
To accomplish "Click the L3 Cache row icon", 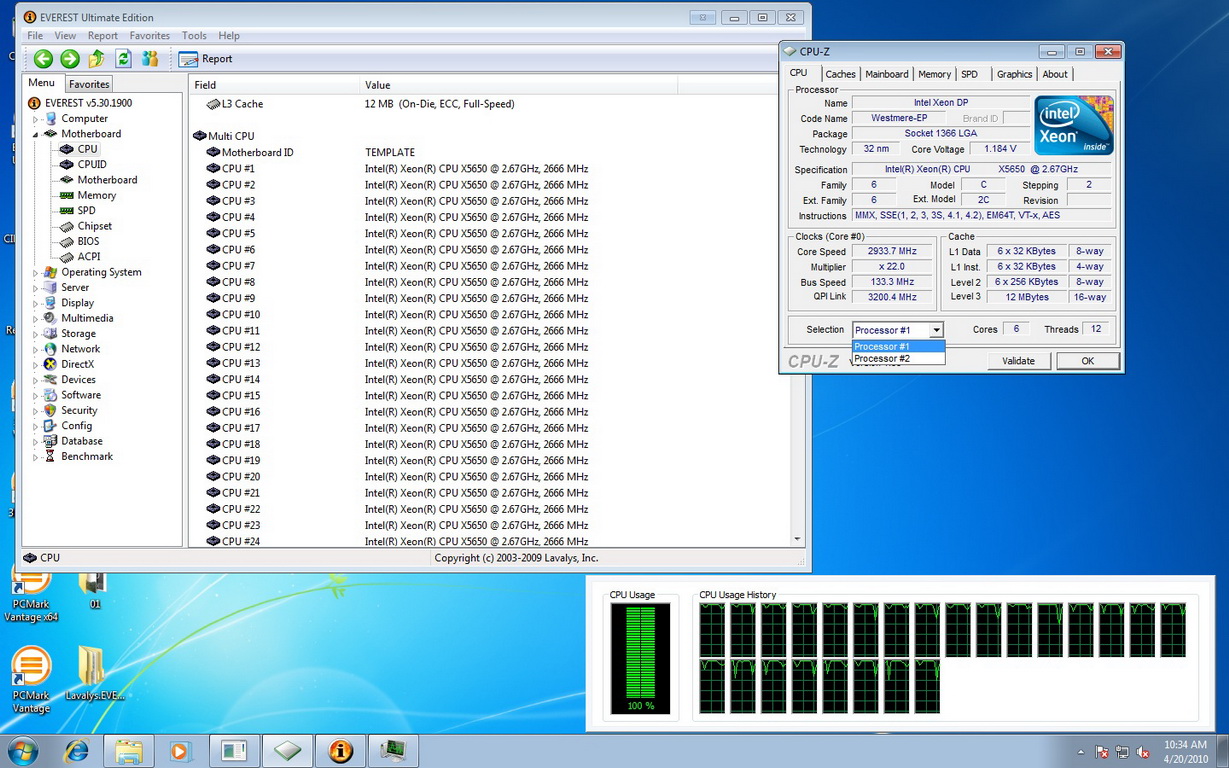I will click(x=213, y=104).
